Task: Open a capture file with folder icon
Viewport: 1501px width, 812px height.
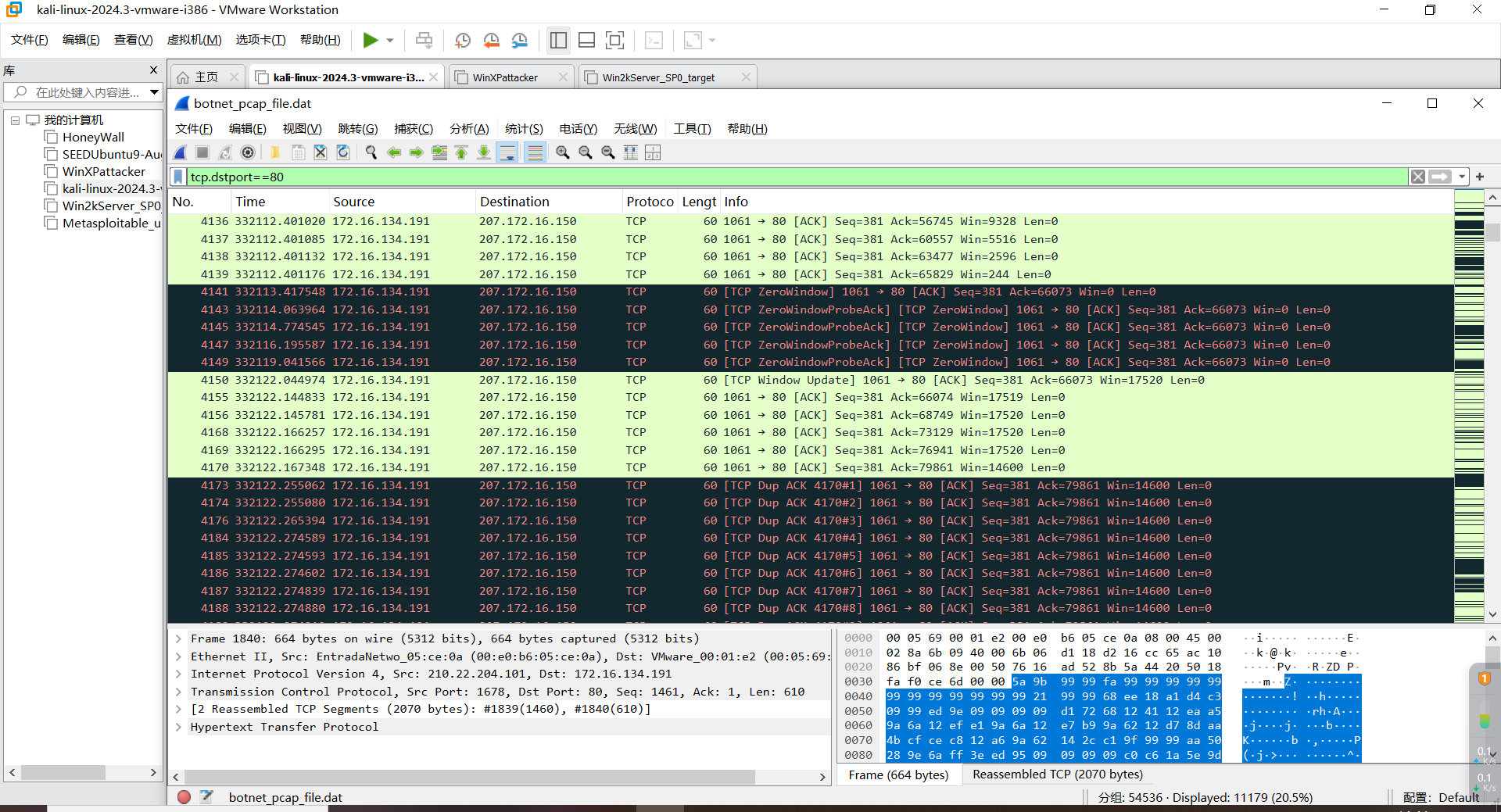Action: 275,152
